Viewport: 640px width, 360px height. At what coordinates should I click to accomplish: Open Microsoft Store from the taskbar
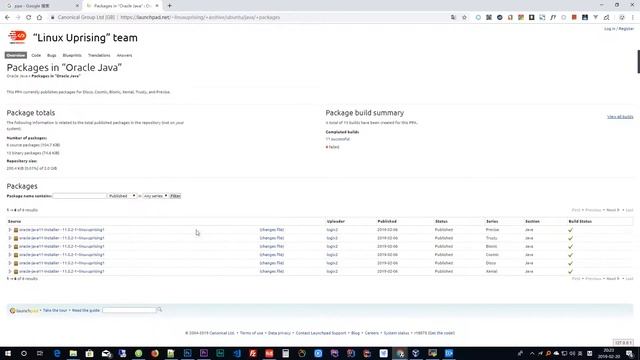click(89, 353)
